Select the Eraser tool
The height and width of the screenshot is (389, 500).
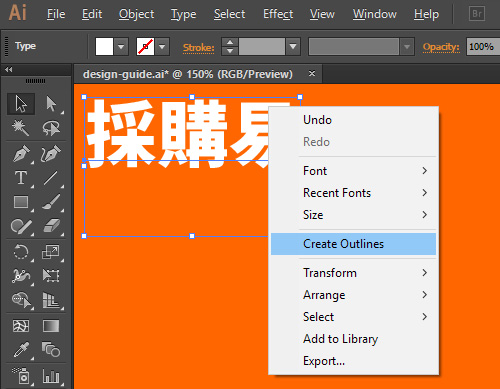click(x=51, y=227)
